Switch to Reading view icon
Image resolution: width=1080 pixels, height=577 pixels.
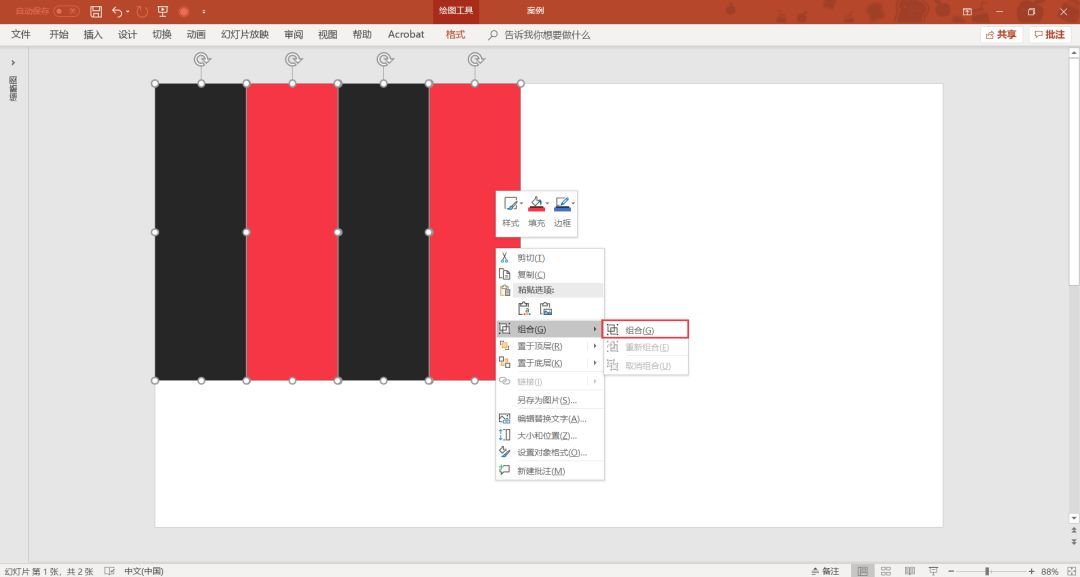tap(910, 571)
